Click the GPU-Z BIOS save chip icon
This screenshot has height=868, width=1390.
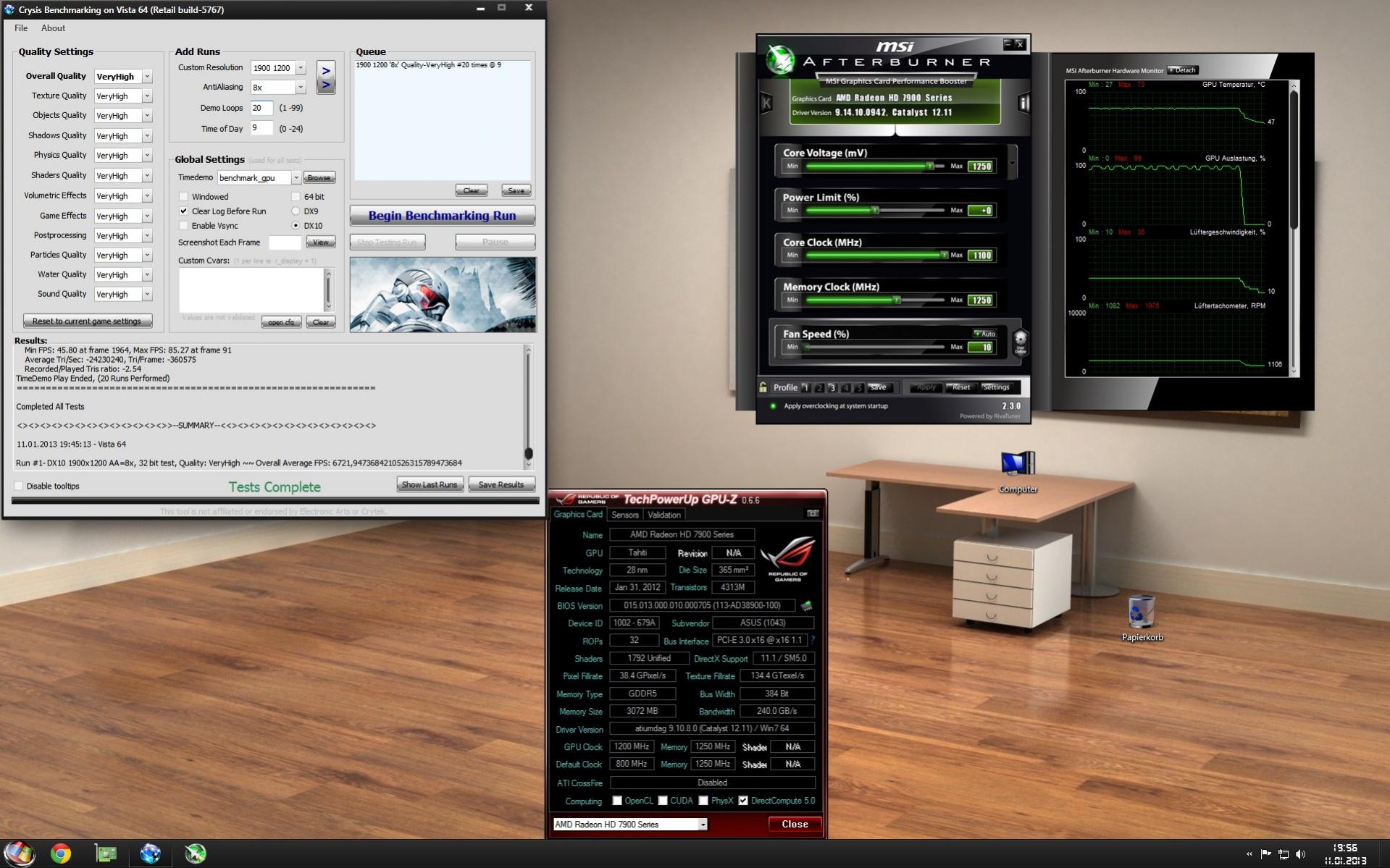point(806,605)
